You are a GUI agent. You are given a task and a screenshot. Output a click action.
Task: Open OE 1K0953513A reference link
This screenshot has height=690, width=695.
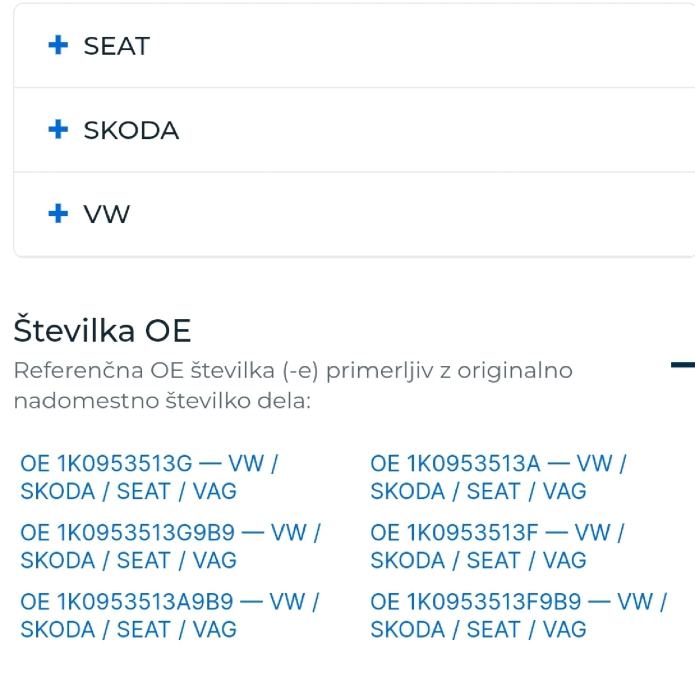(498, 477)
